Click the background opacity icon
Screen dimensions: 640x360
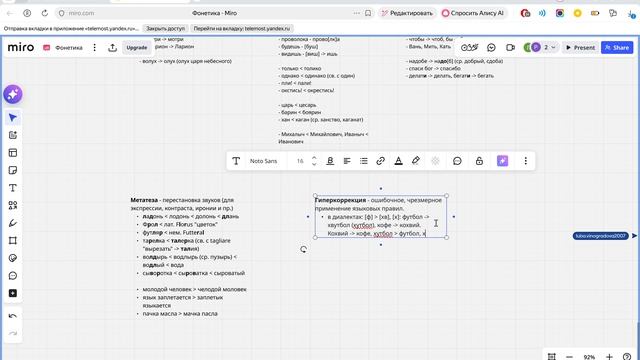[435, 161]
